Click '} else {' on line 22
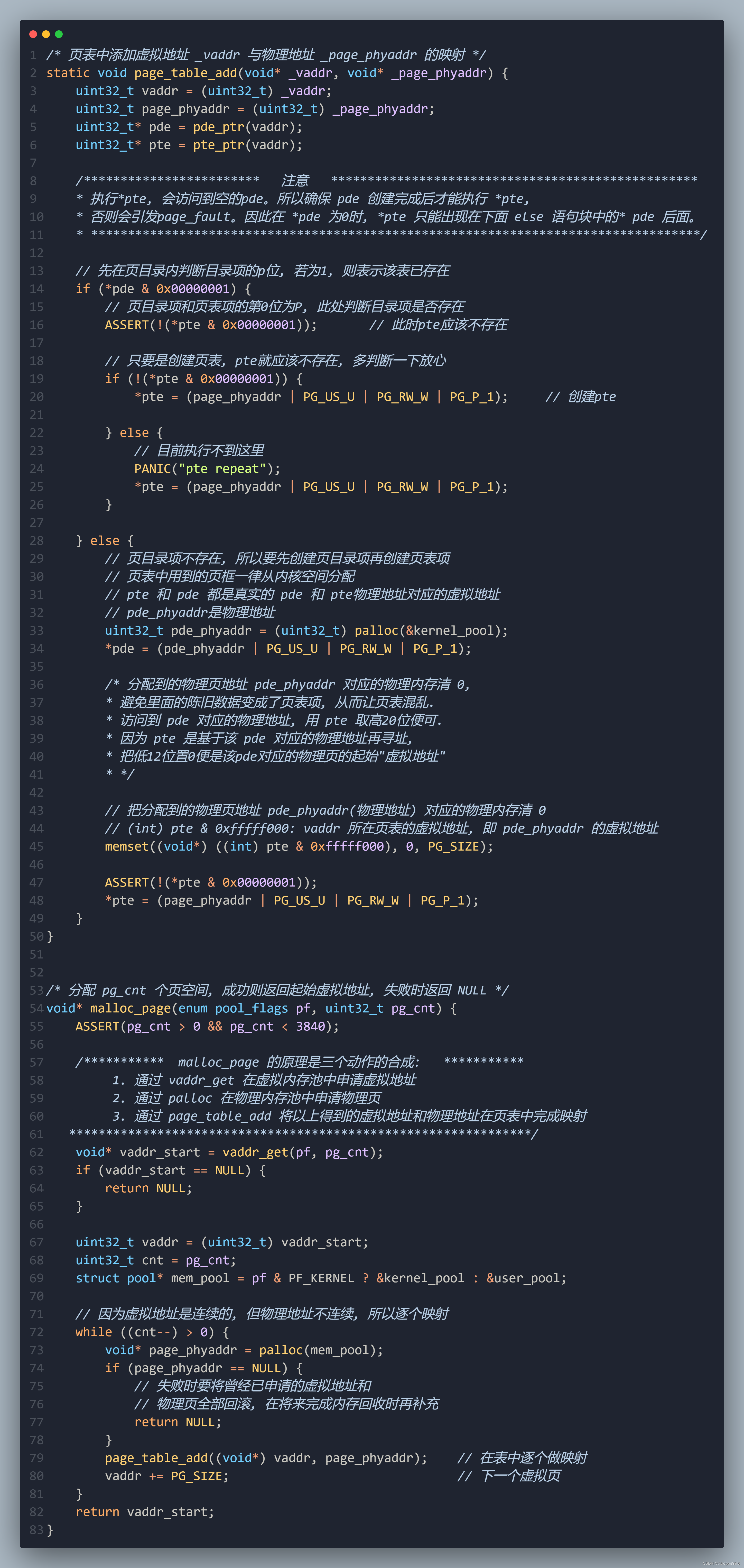This screenshot has height=1568, width=744. (134, 433)
